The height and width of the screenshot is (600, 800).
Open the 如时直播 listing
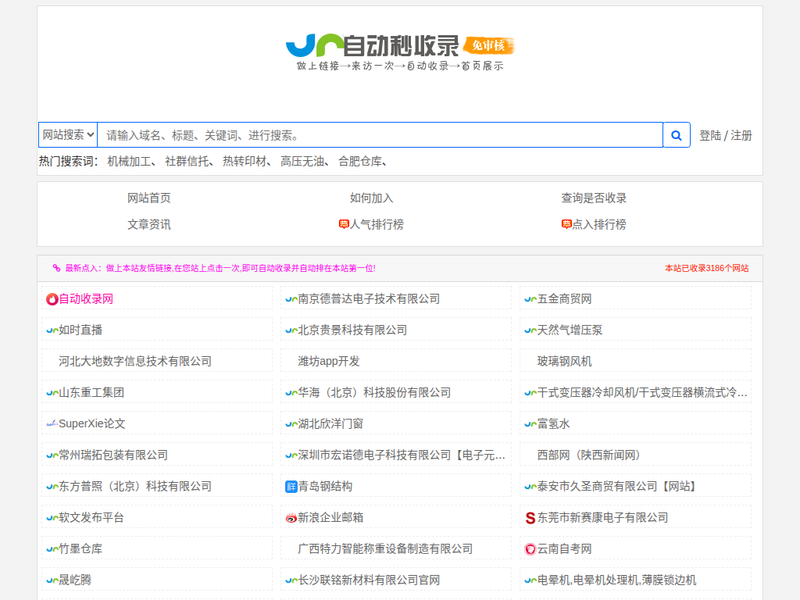(81, 330)
